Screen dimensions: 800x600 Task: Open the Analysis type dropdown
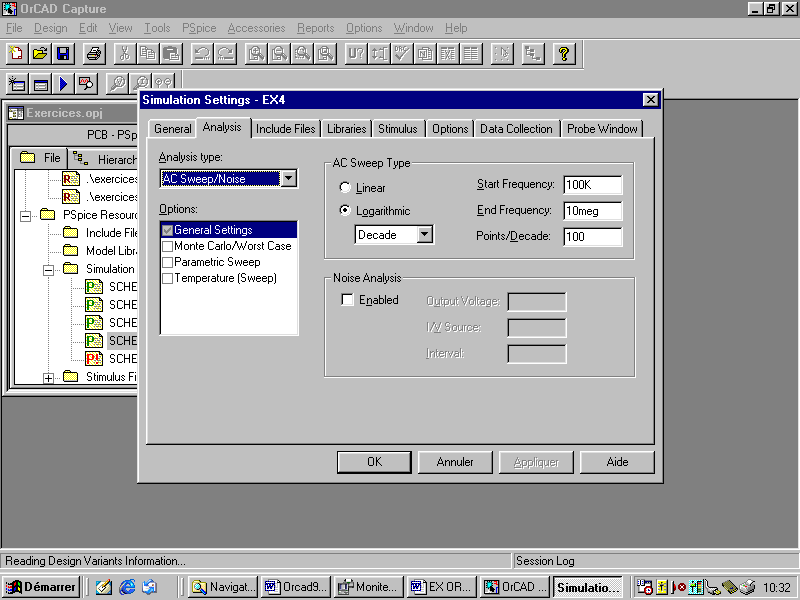coord(289,179)
